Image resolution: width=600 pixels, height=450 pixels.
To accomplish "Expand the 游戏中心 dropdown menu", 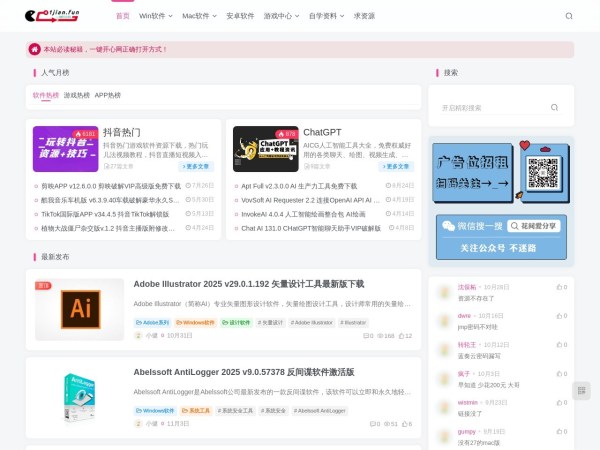I will (x=281, y=16).
